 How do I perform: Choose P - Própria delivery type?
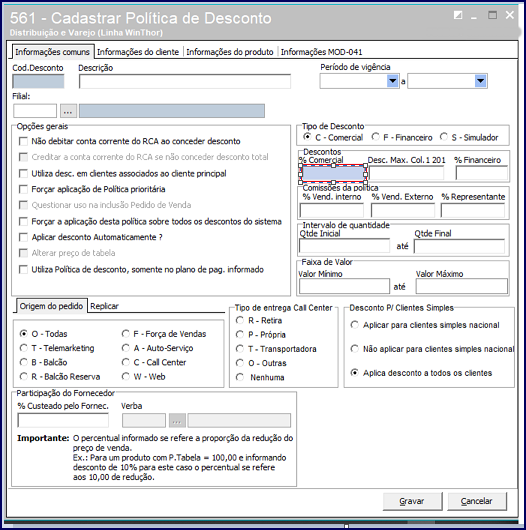click(240, 335)
